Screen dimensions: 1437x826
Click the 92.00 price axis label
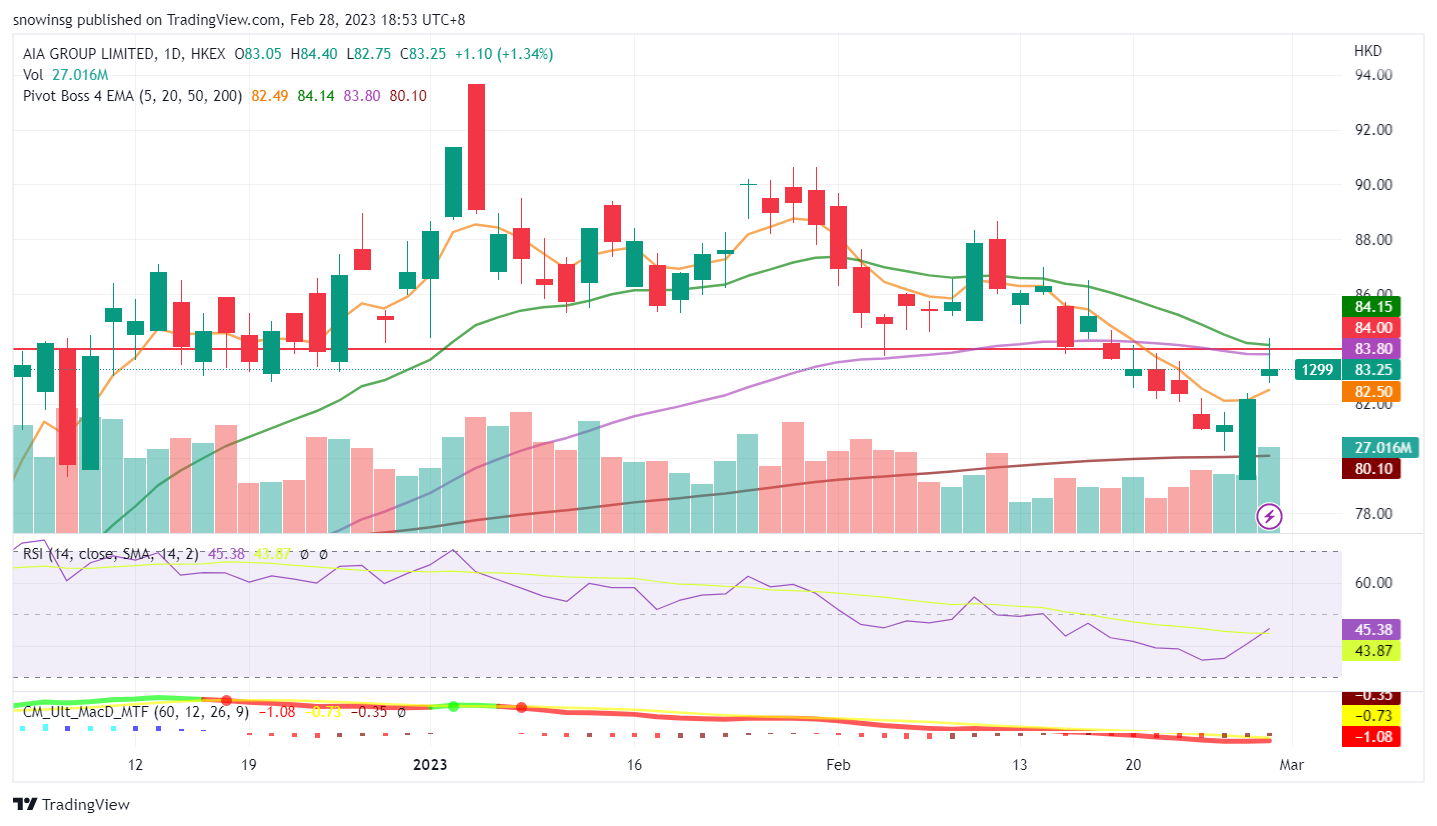1373,130
